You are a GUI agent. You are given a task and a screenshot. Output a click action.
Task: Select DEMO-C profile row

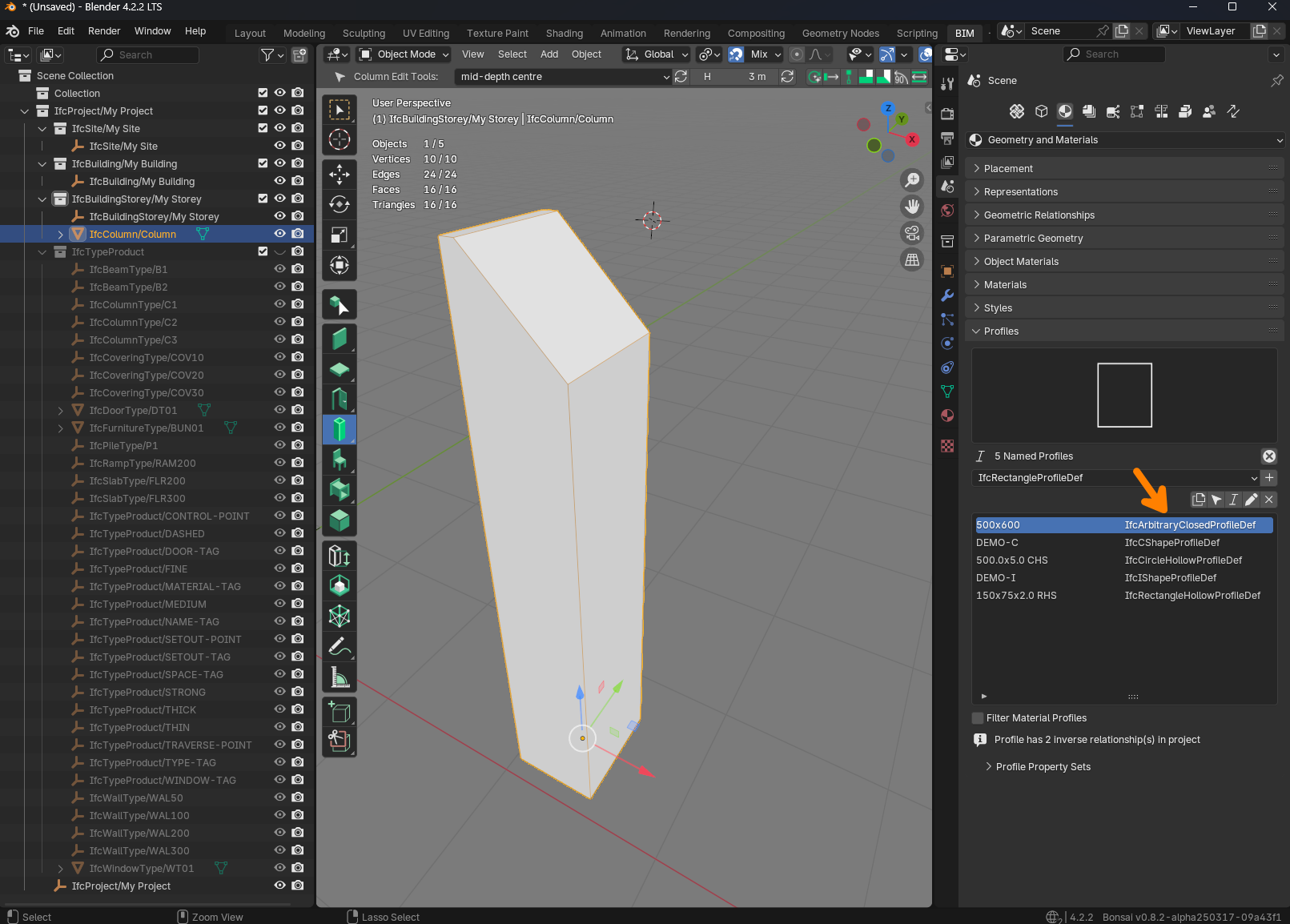coord(1123,543)
